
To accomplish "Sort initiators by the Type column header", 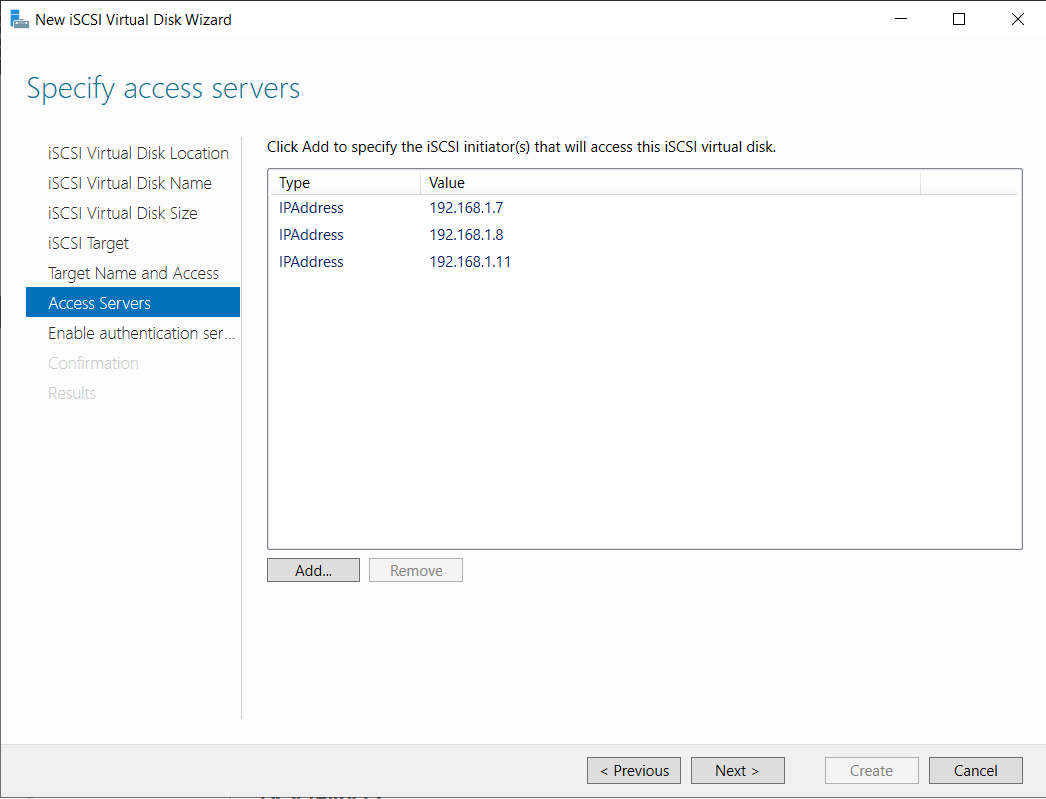I will click(x=294, y=183).
